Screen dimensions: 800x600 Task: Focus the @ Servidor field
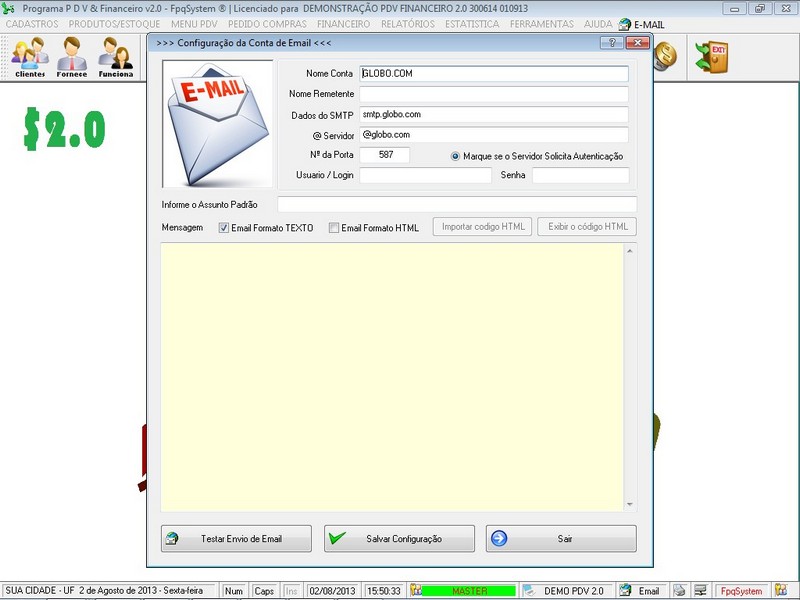494,135
